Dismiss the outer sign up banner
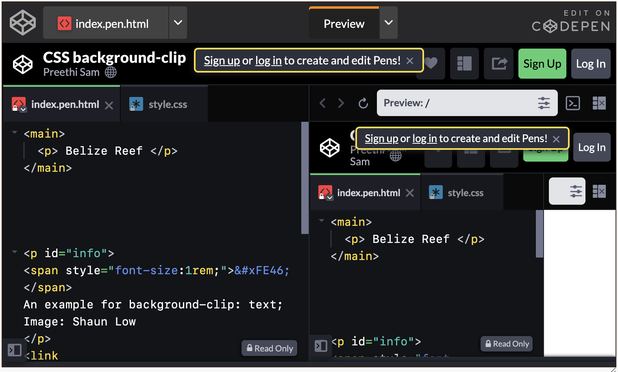The image size is (618, 372). (410, 61)
